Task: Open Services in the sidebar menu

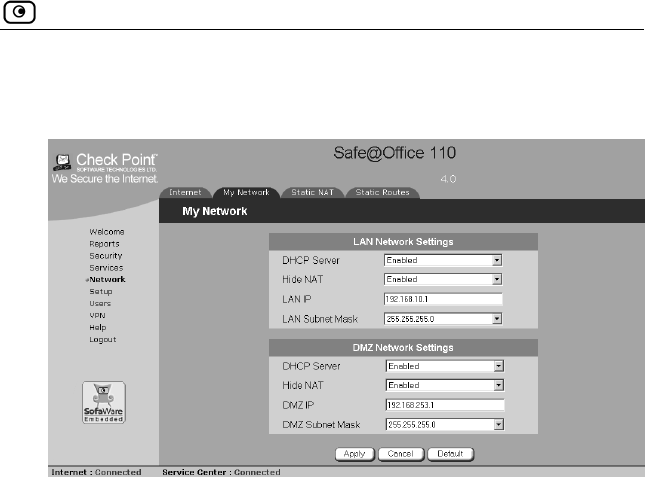Action: (106, 268)
